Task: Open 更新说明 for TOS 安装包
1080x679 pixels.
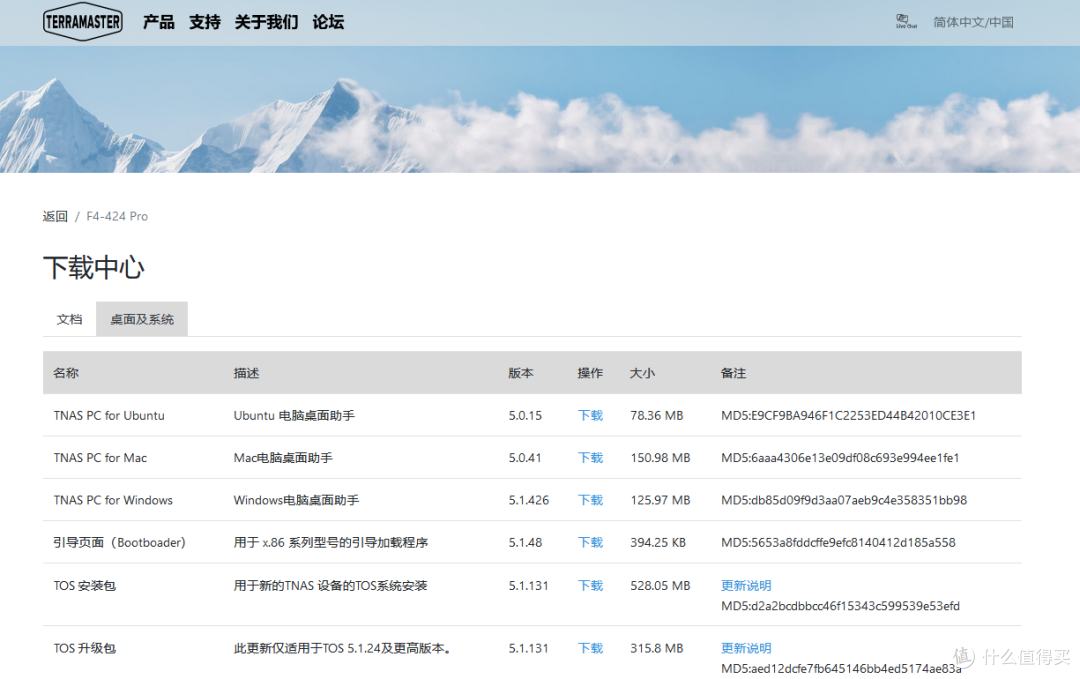Action: (x=746, y=585)
